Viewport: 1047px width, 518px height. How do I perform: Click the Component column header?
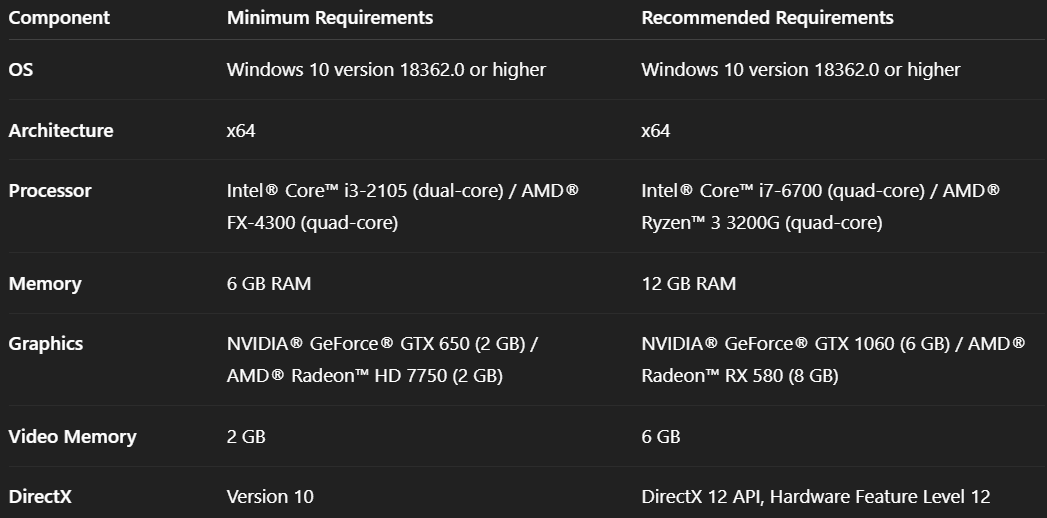point(59,18)
